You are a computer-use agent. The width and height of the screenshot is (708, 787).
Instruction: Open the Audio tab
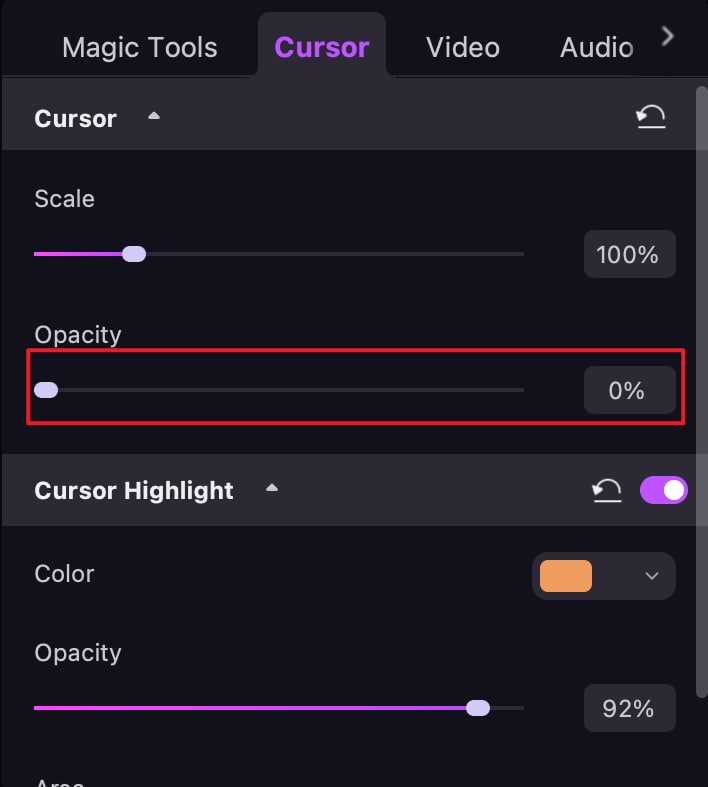pyautogui.click(x=596, y=47)
